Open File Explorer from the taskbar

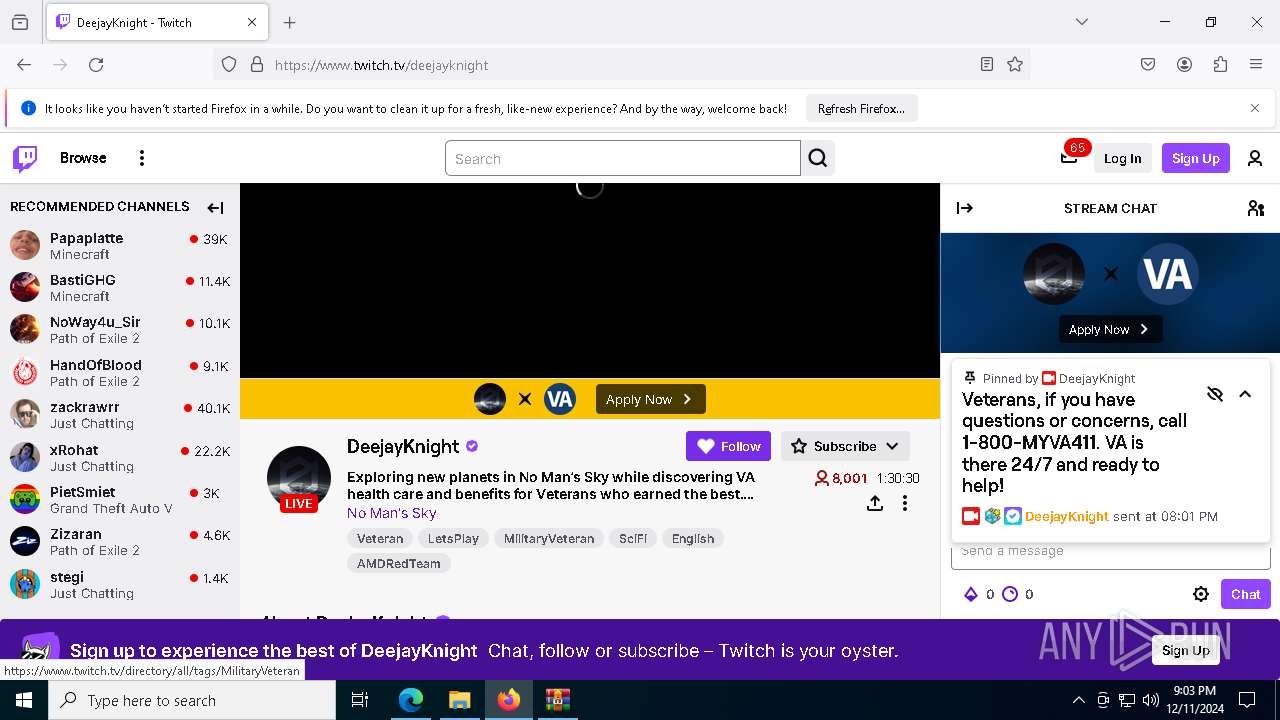tap(460, 700)
